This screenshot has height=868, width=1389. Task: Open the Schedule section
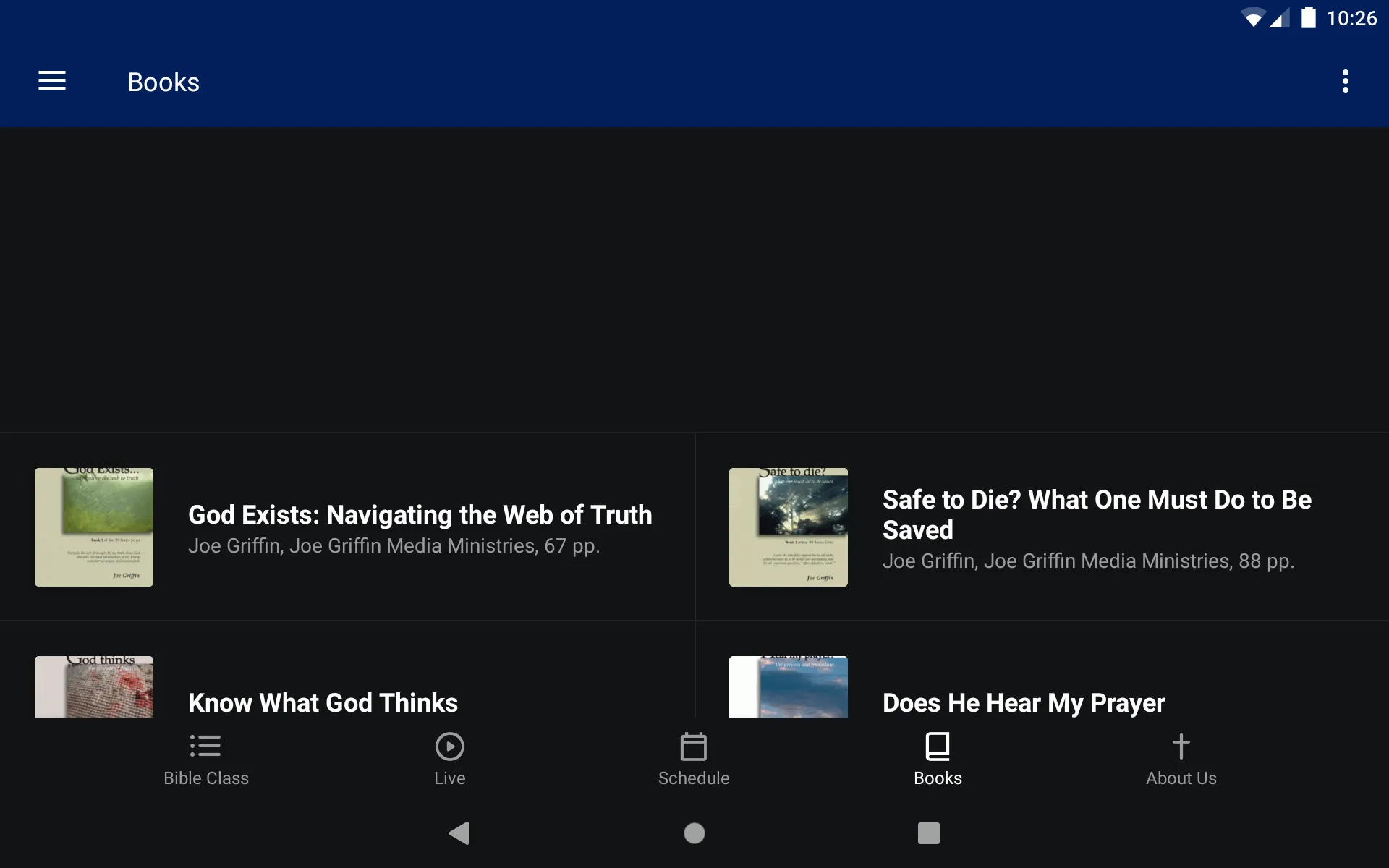(694, 759)
